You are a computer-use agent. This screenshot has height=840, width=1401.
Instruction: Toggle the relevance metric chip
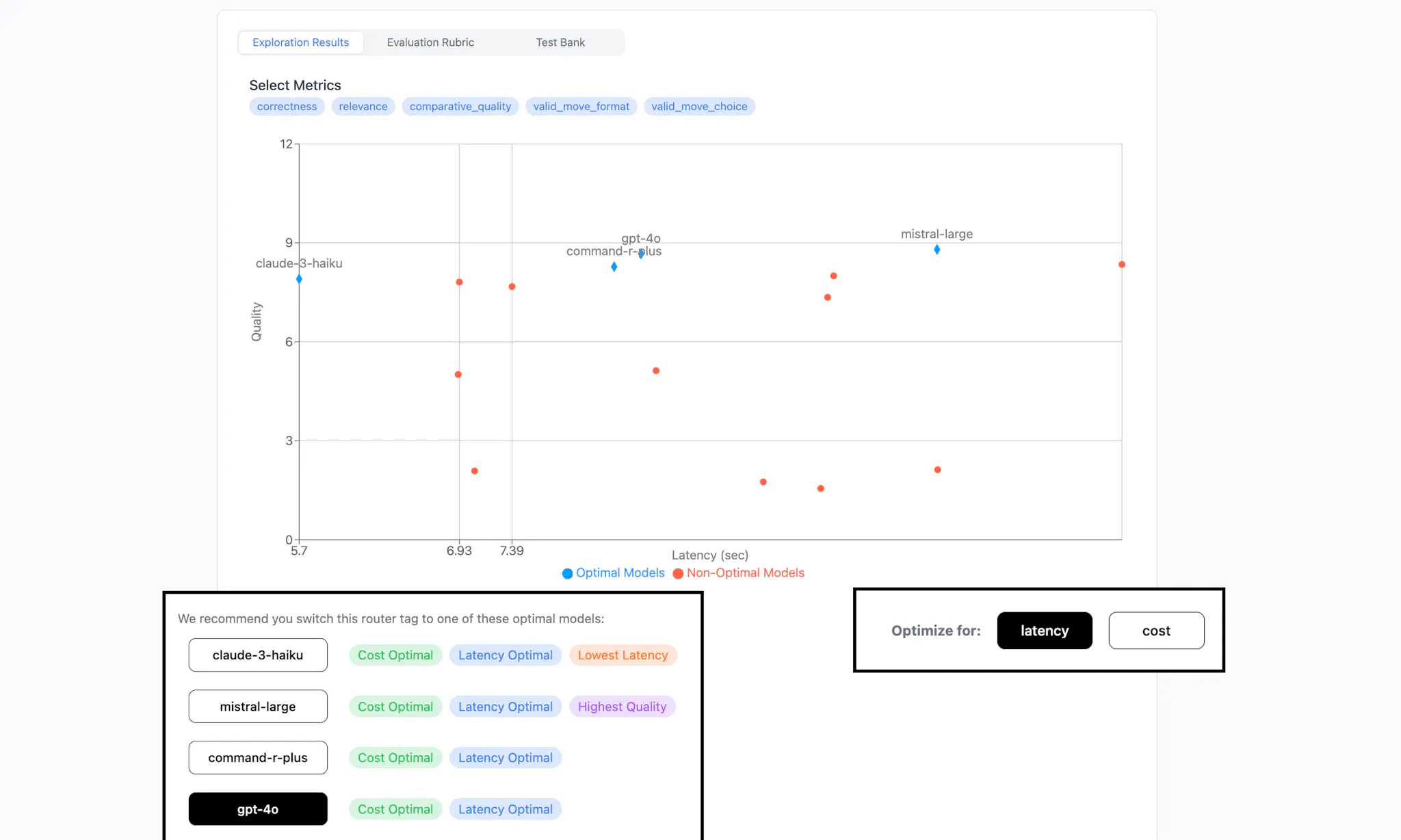click(363, 107)
